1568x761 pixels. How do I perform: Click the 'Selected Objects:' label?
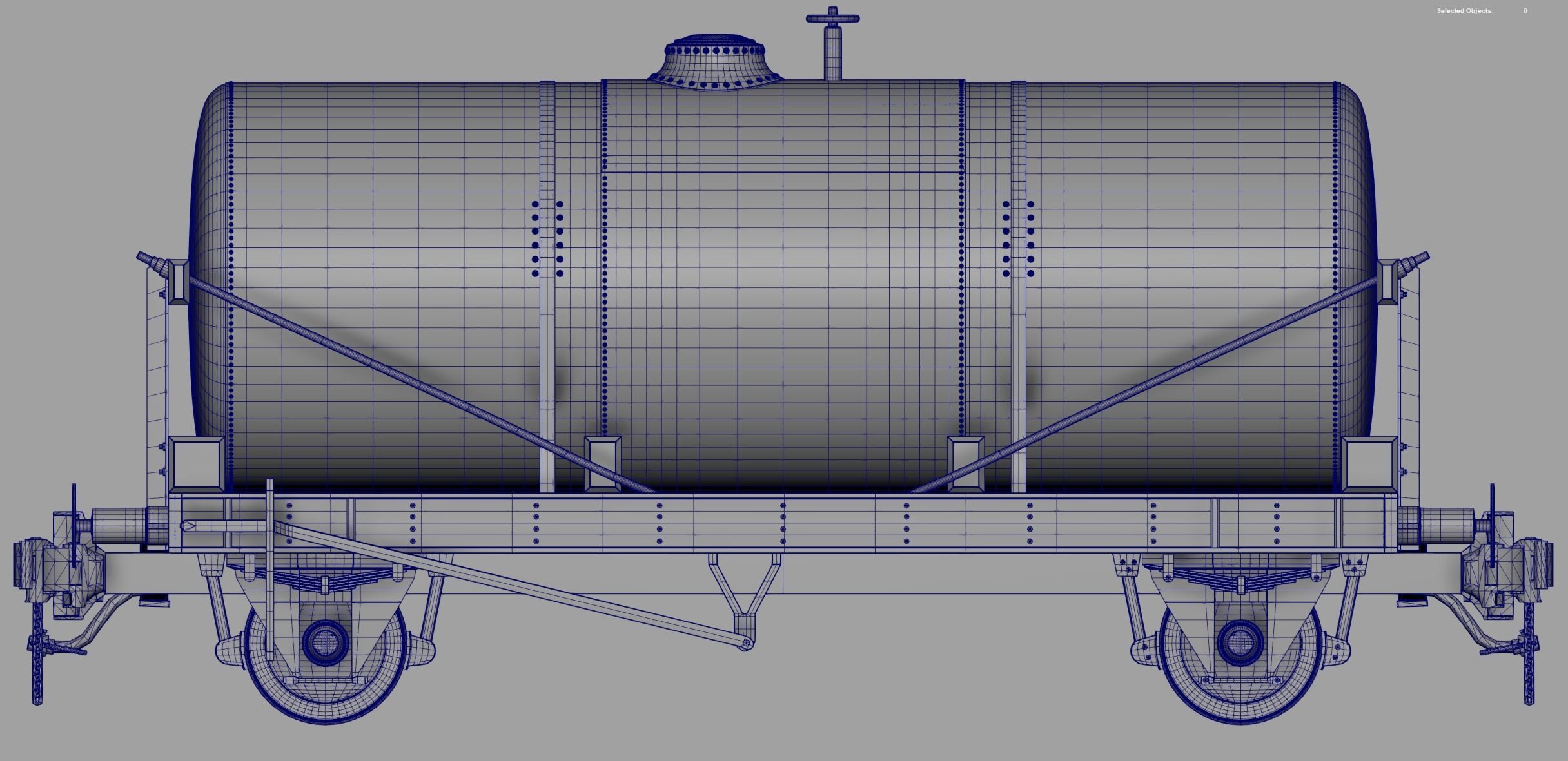click(x=1464, y=11)
